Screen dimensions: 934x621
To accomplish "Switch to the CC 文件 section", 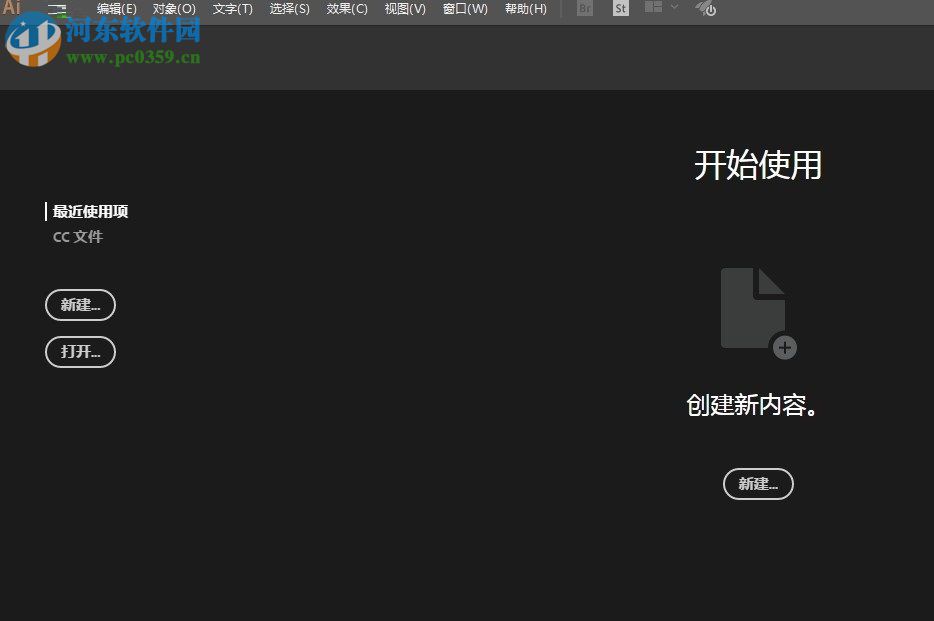I will point(78,236).
